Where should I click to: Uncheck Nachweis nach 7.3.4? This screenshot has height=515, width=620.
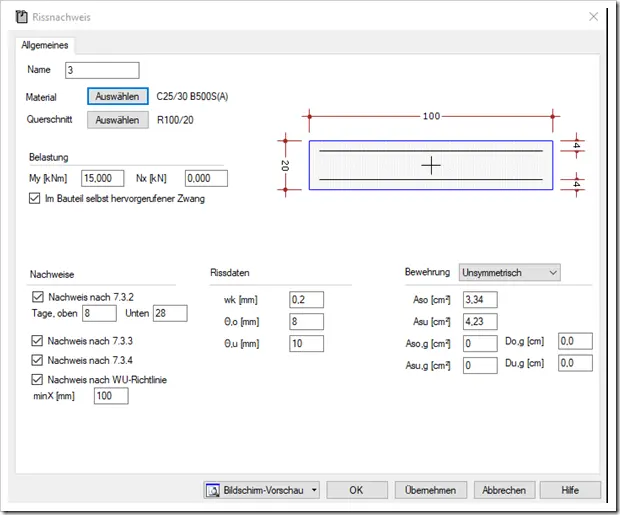pos(37,360)
